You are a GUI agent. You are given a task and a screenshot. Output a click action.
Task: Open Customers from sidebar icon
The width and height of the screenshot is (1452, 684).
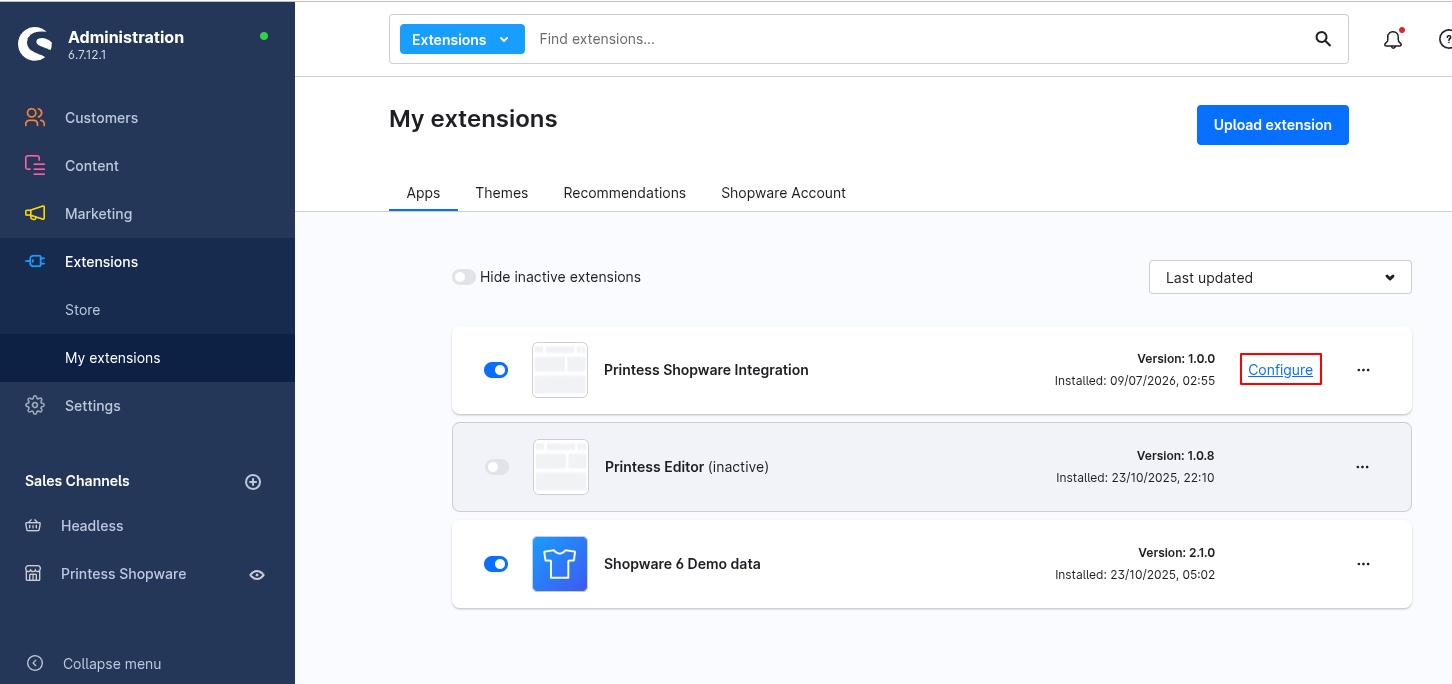tap(35, 118)
